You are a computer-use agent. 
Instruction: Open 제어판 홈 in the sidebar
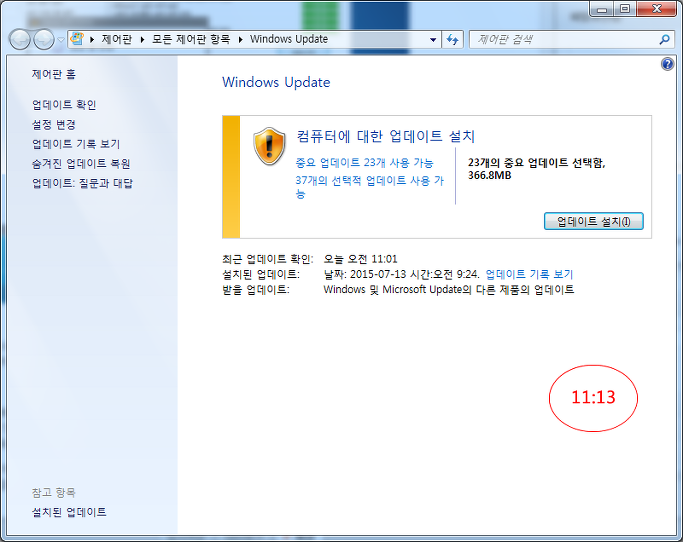click(x=54, y=74)
